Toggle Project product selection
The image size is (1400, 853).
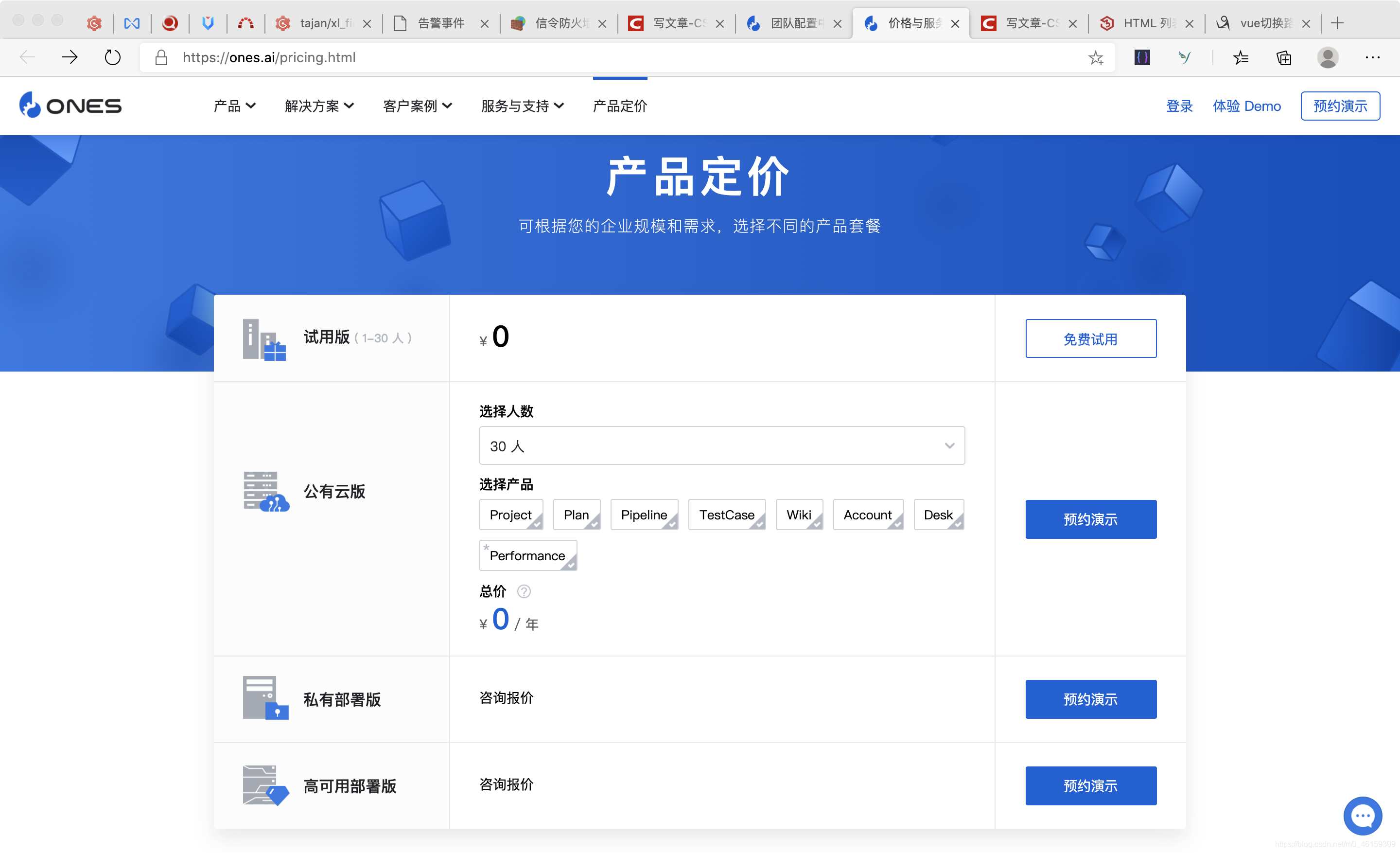coord(511,515)
